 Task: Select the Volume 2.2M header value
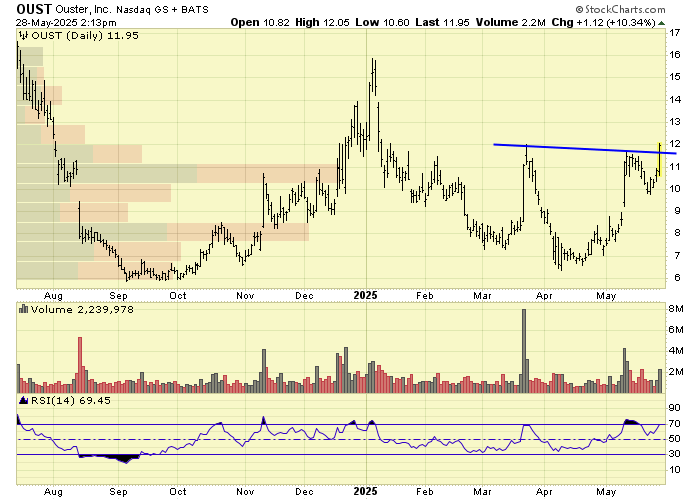510,22
